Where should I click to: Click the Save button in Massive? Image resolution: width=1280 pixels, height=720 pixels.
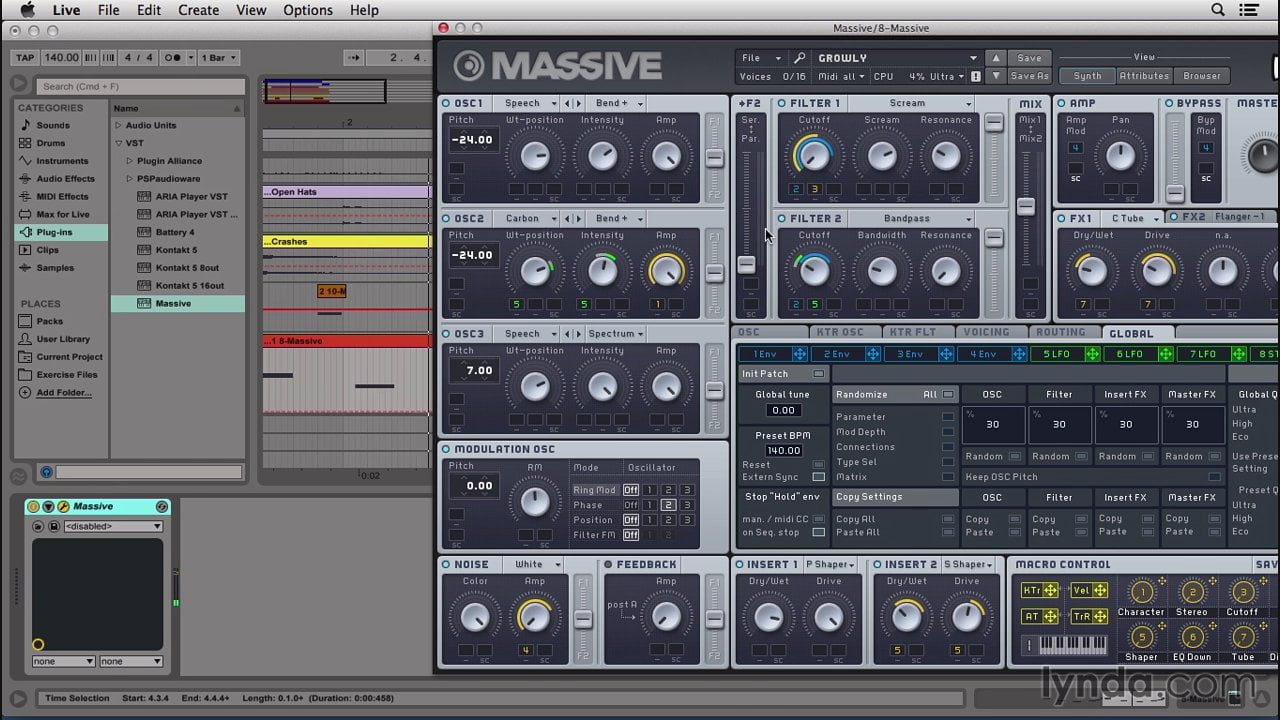[1029, 58]
